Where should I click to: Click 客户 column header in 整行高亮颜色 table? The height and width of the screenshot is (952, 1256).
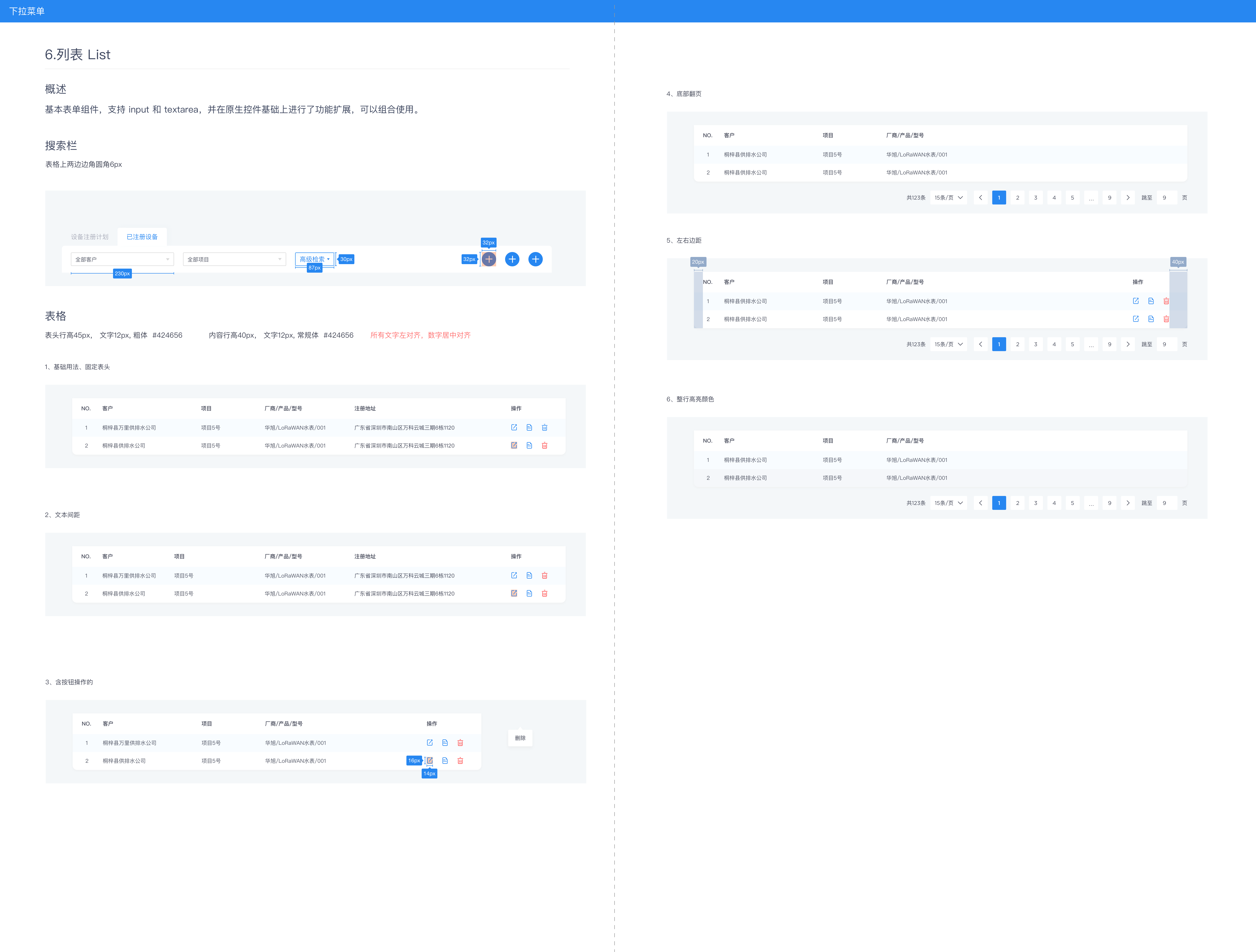pos(729,441)
